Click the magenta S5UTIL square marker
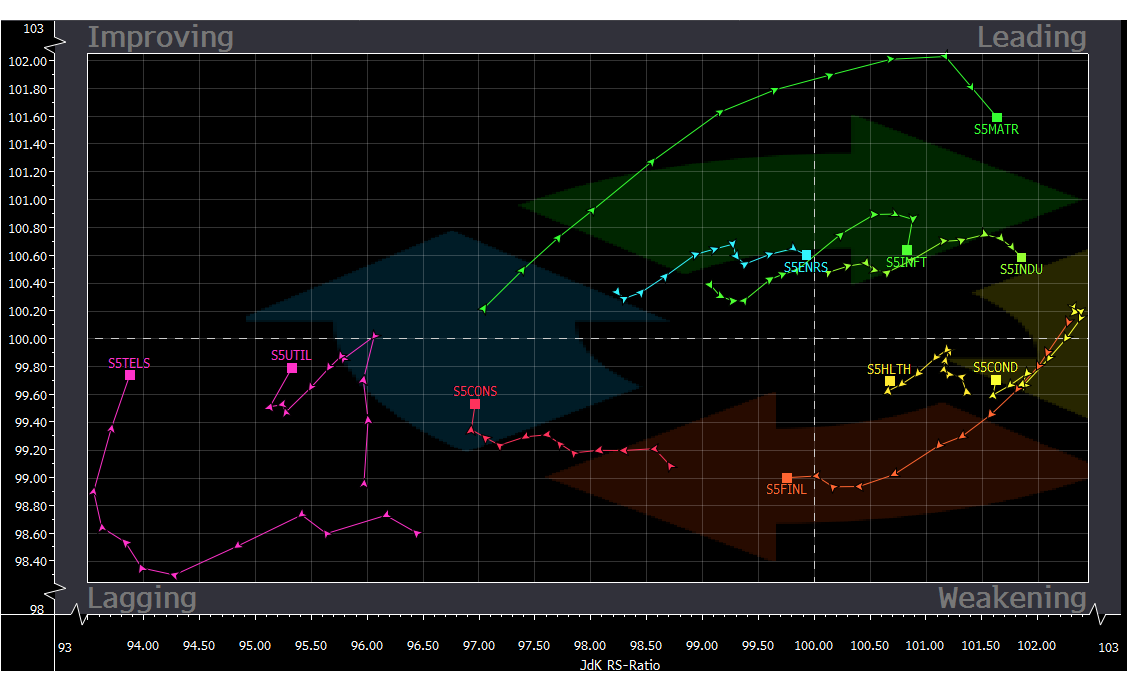The height and width of the screenshot is (691, 1127). coord(292,368)
